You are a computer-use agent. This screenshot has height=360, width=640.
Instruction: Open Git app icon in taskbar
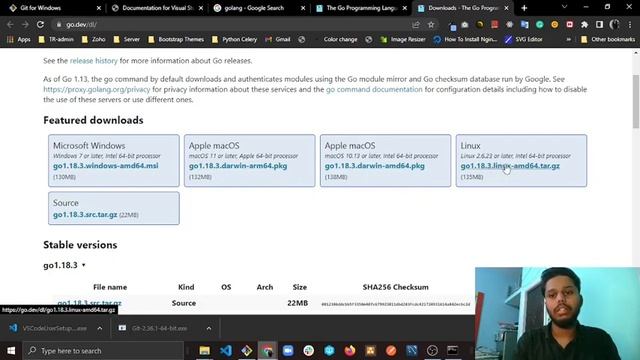(247, 351)
